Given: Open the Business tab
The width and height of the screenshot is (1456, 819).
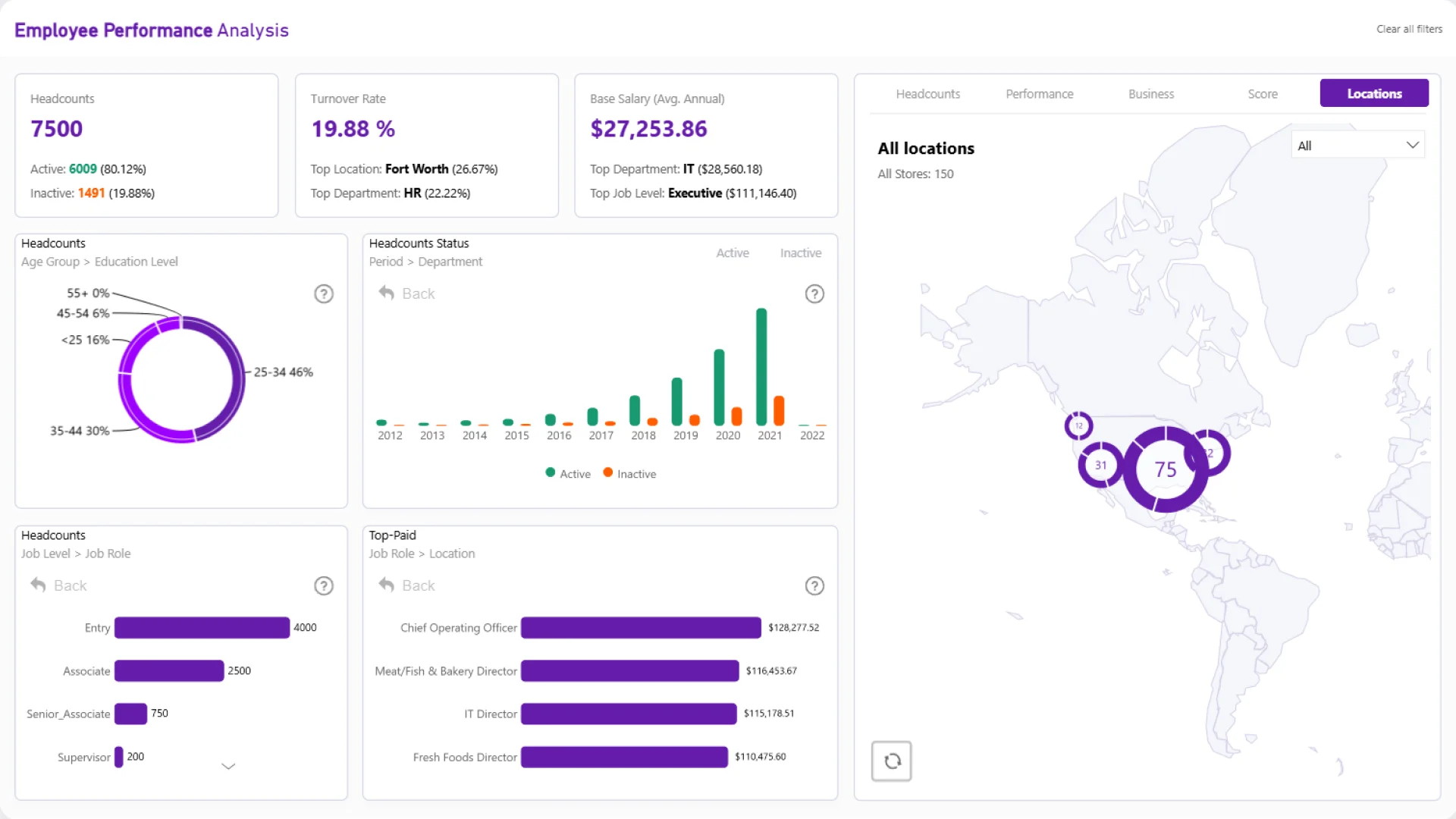Looking at the screenshot, I should 1150,94.
